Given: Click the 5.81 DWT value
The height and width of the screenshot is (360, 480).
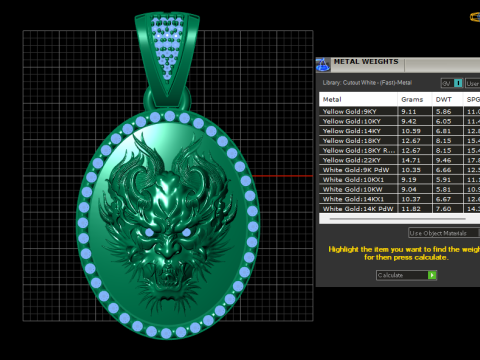Looking at the screenshot, I should pyautogui.click(x=444, y=189).
